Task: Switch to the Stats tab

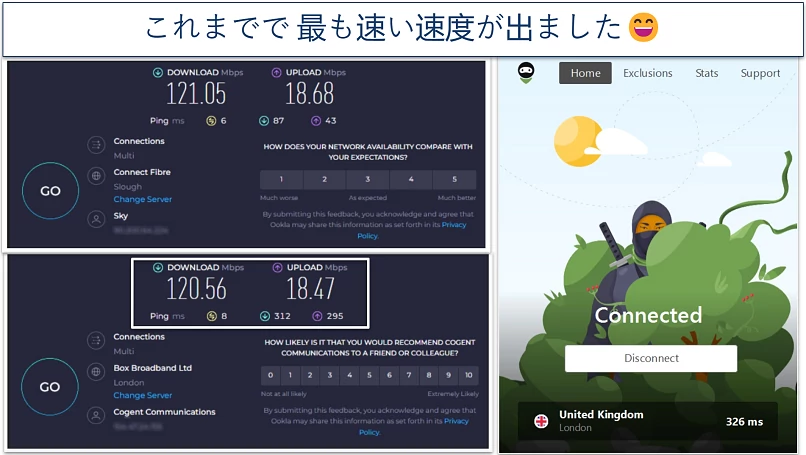Action: [707, 73]
